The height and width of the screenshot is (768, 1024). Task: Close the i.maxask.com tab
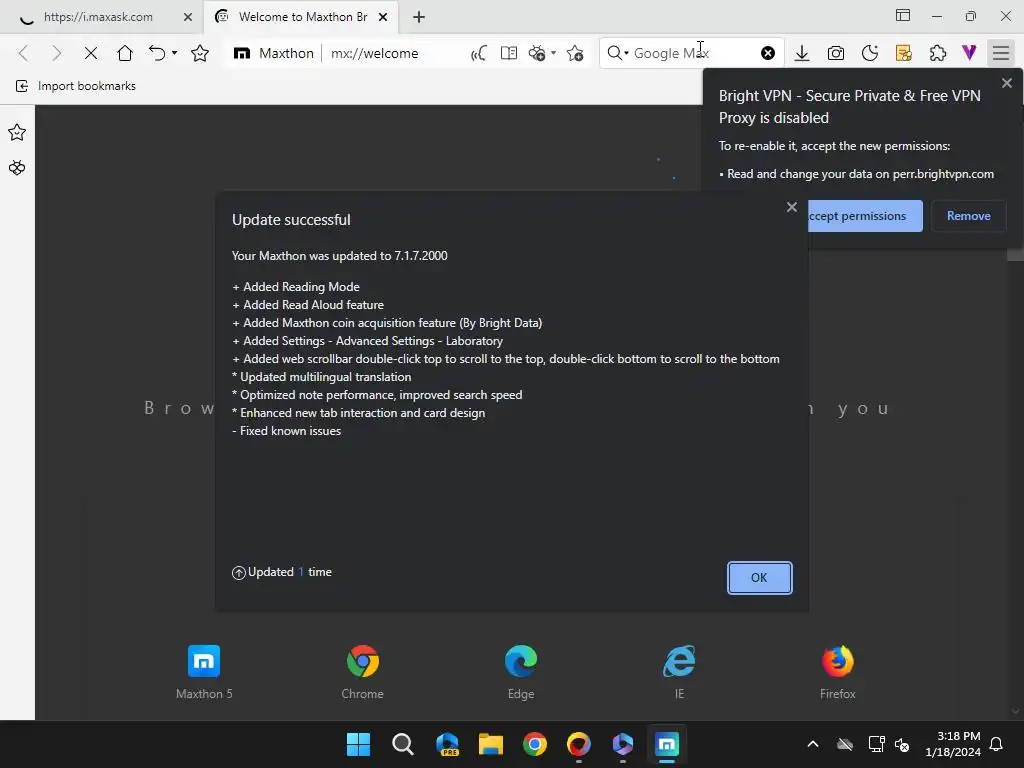click(x=188, y=17)
